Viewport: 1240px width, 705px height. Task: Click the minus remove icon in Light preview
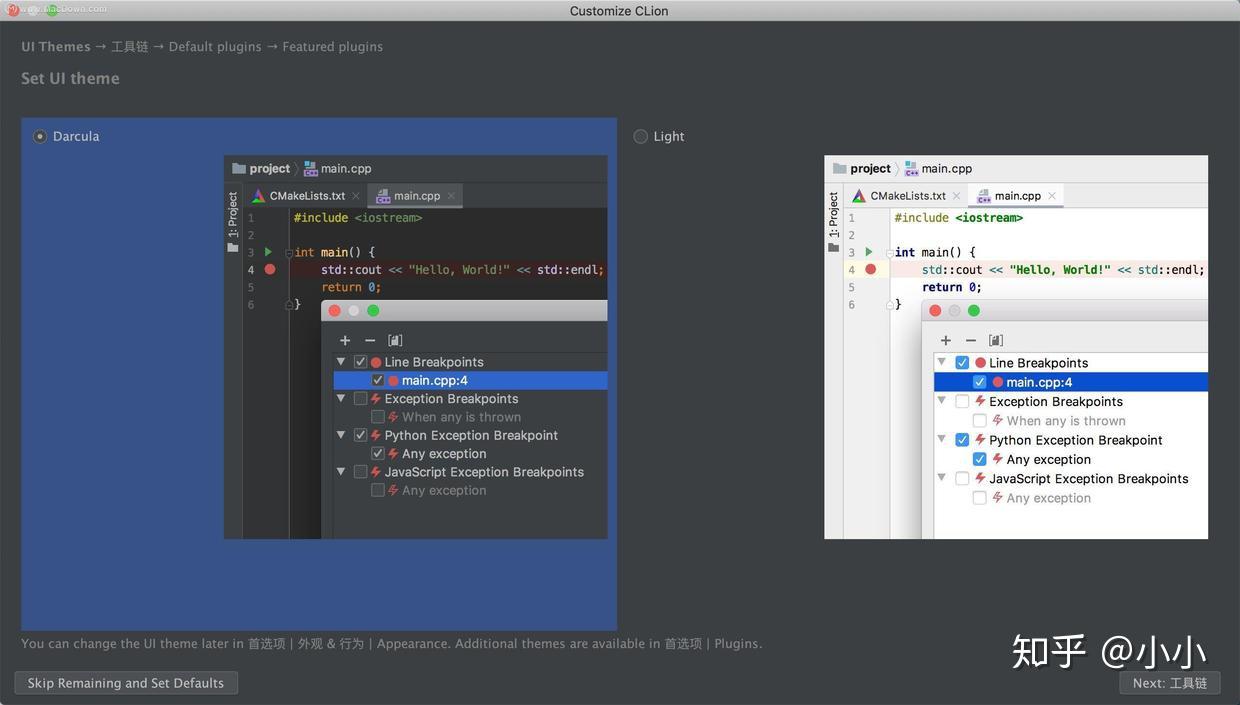point(971,341)
